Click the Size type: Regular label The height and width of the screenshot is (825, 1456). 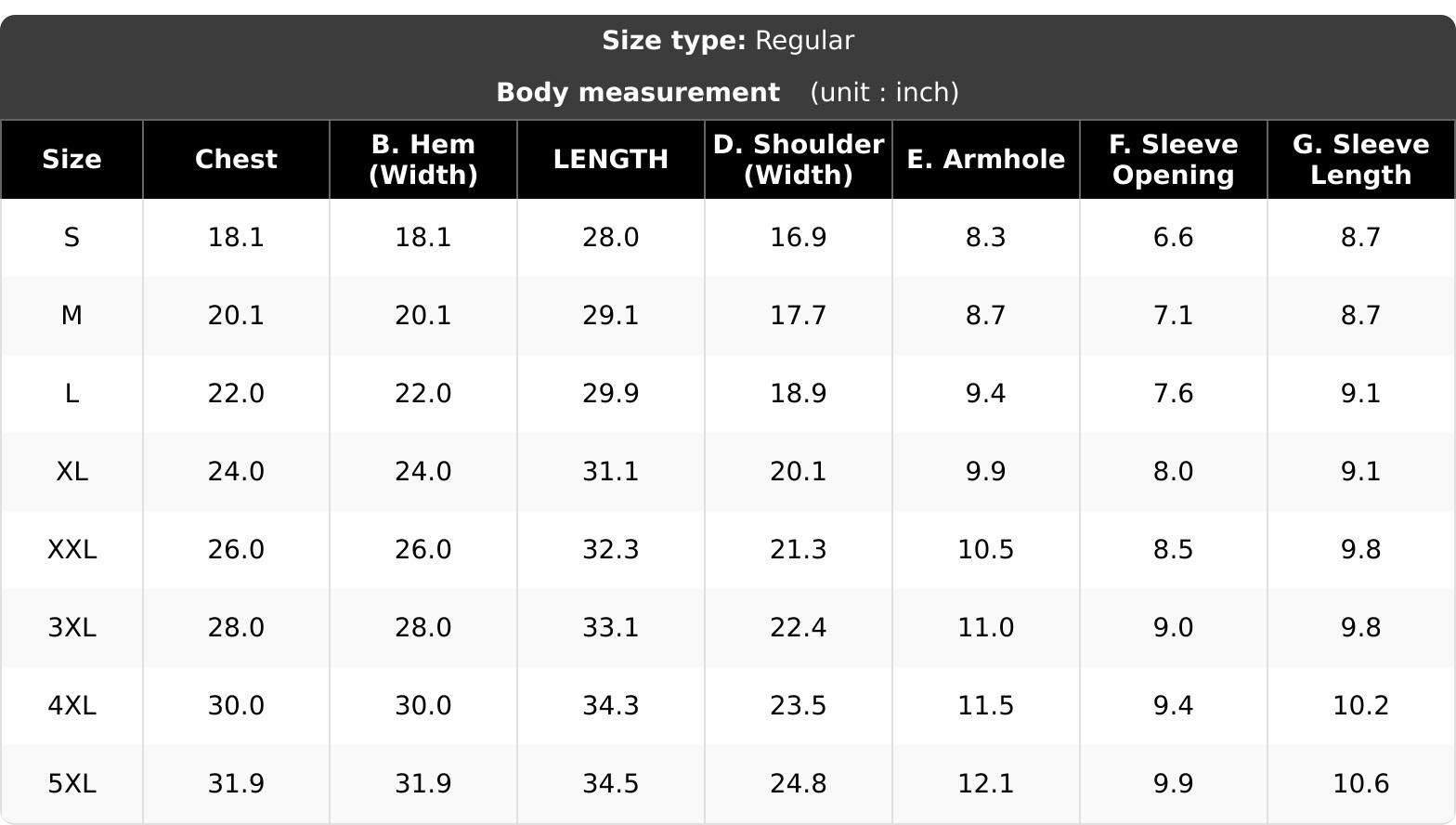pyautogui.click(x=728, y=41)
